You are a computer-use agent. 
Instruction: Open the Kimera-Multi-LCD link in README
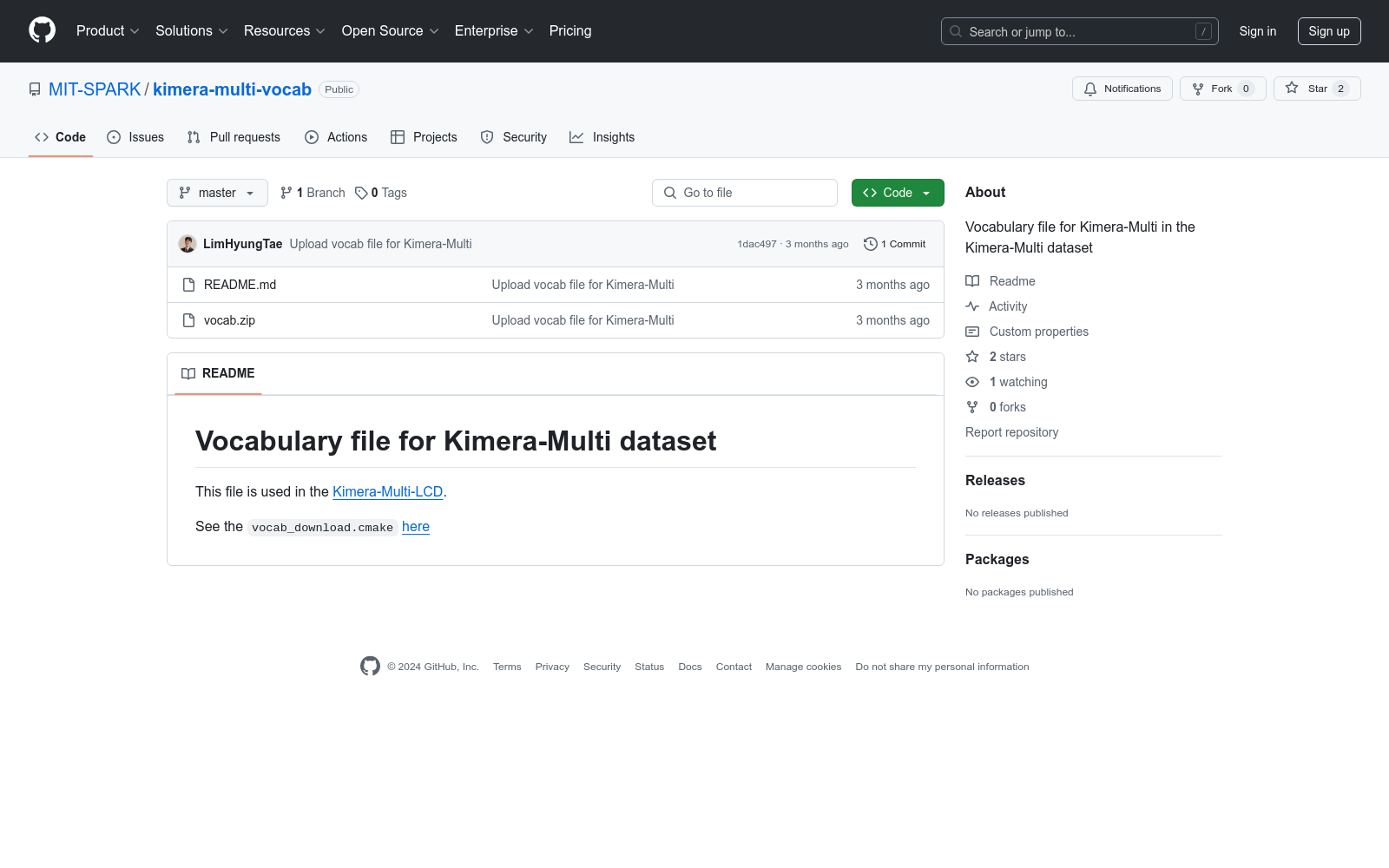pyautogui.click(x=388, y=491)
